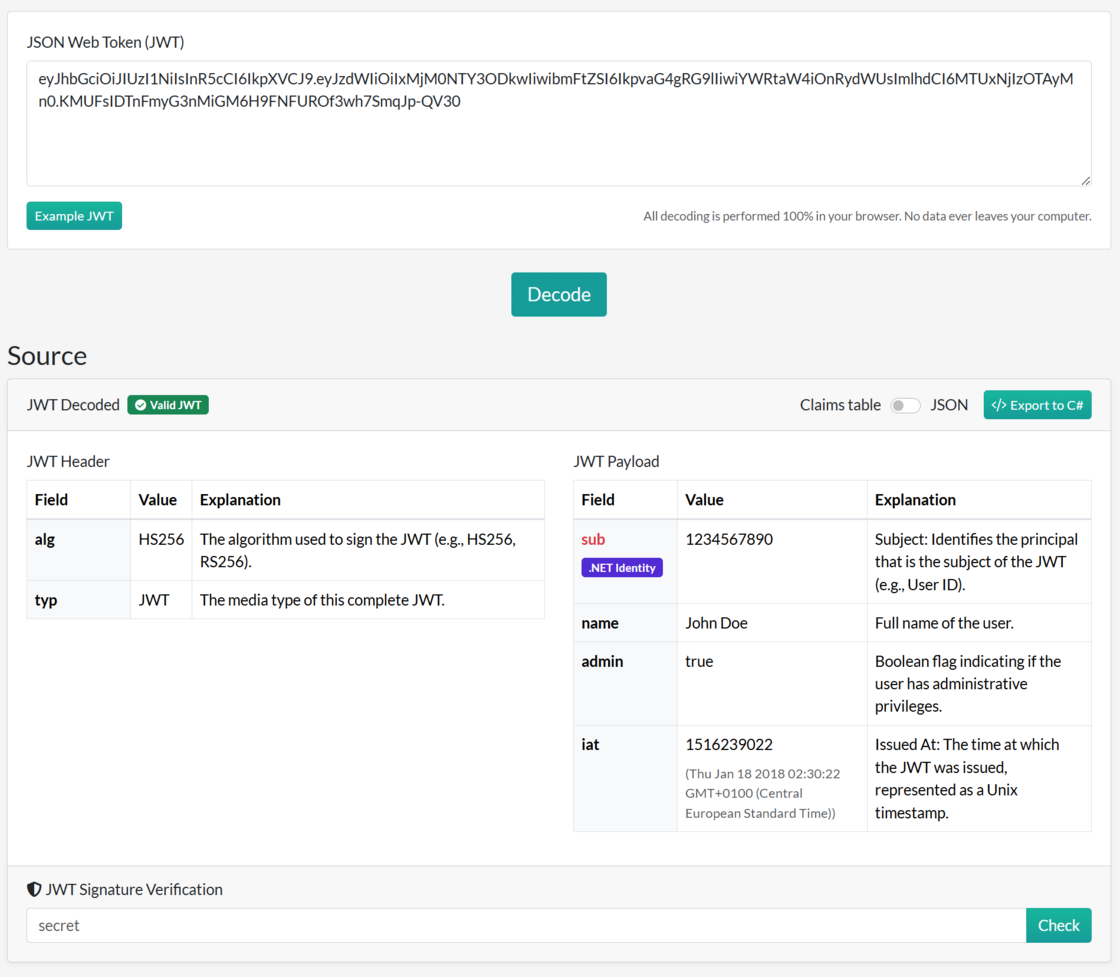The image size is (1120, 977).
Task: Click the textarea resize handle
Action: click(x=1085, y=181)
